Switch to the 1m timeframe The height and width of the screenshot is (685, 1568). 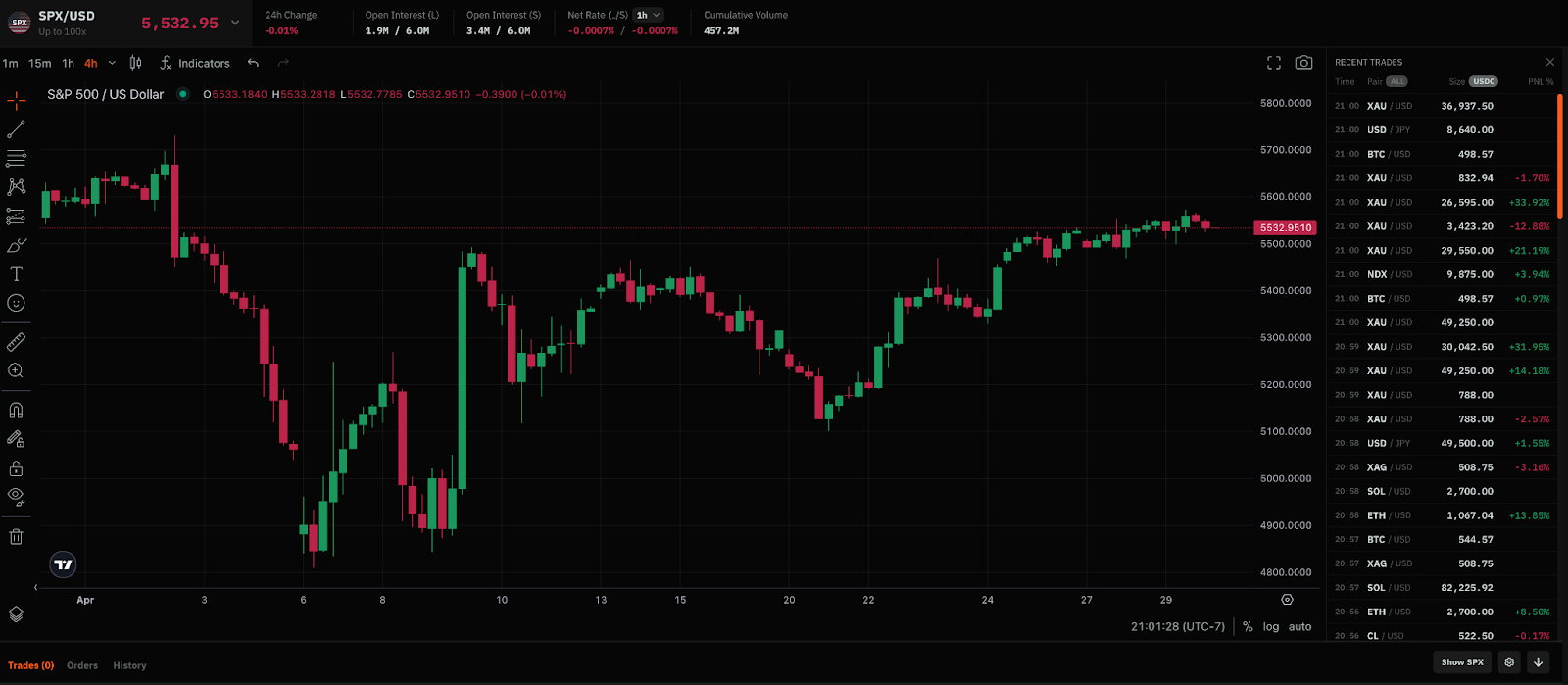10,63
